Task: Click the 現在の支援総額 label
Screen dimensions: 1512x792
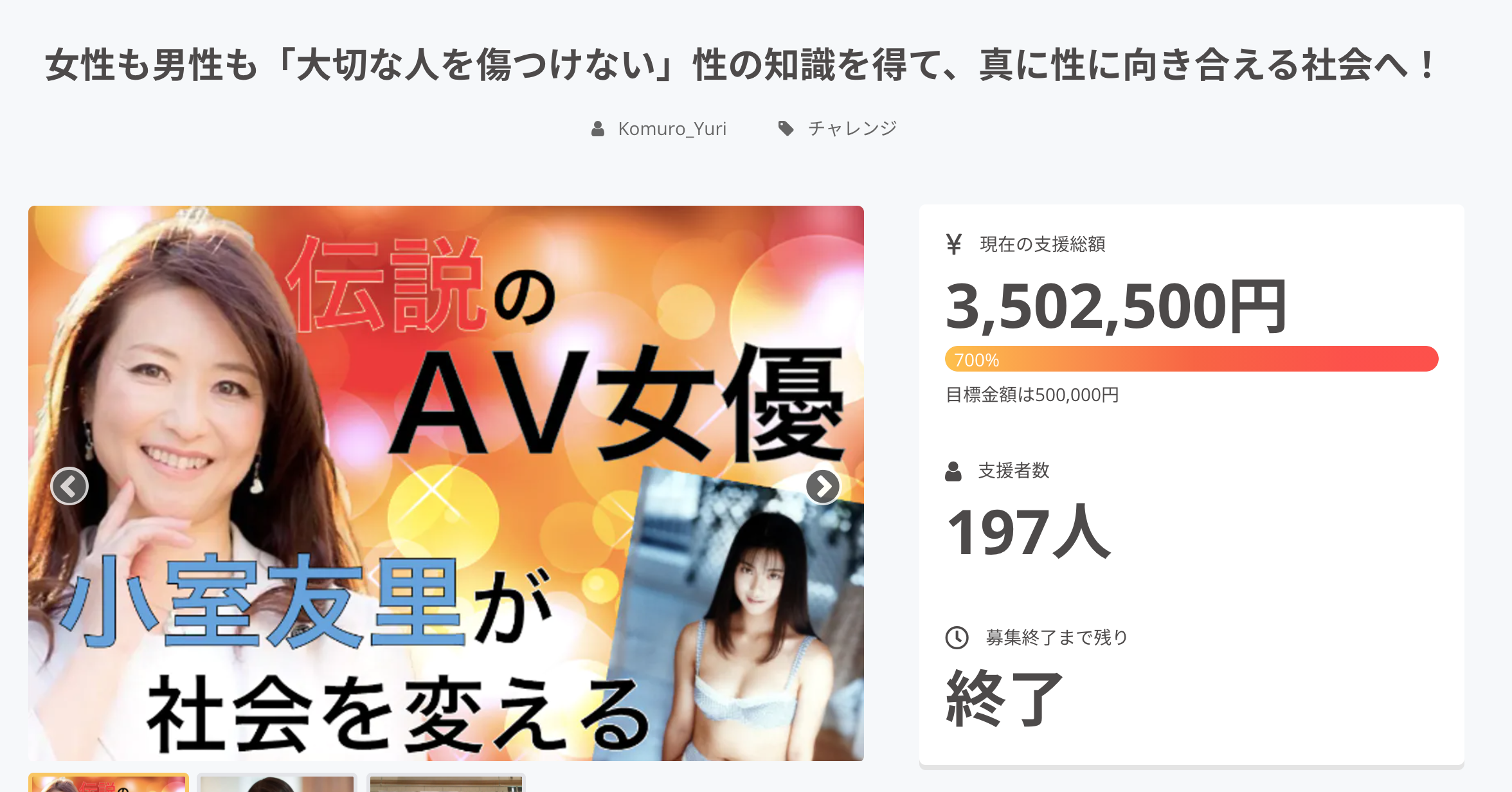Action: tap(1042, 244)
